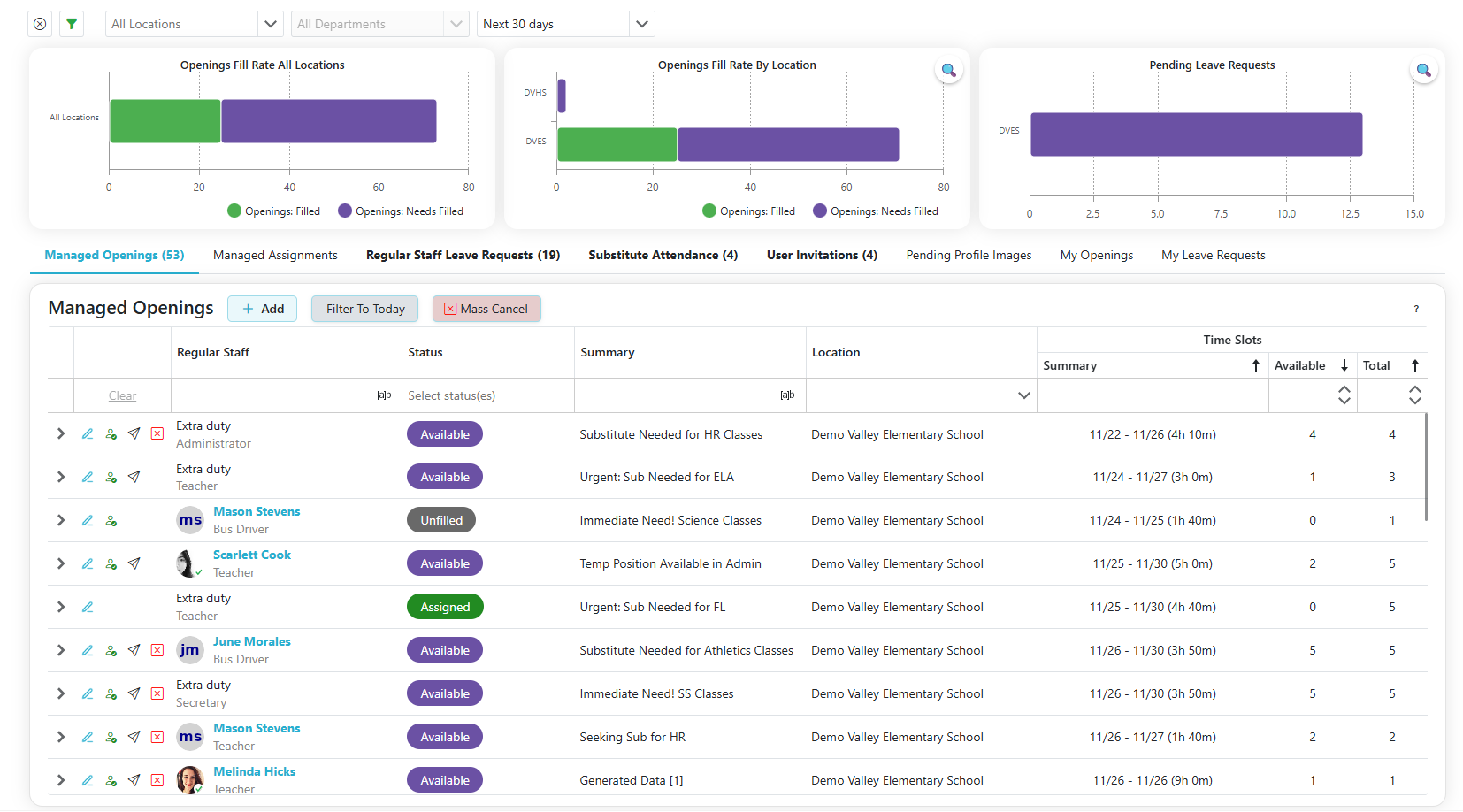The height and width of the screenshot is (812, 1463).
Task: Open Melinda Hicks staff profile link
Action: click(254, 771)
